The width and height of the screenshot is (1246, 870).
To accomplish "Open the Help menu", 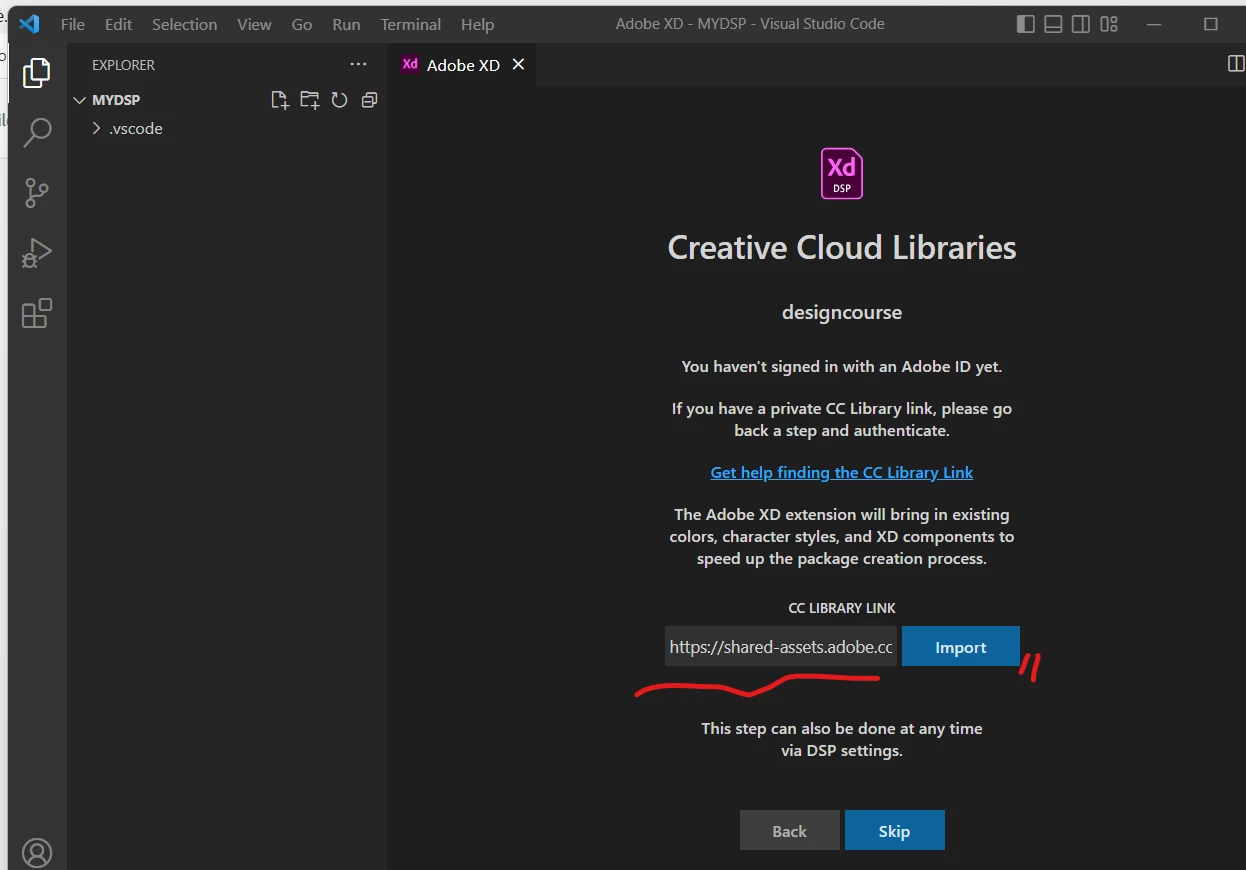I will click(478, 24).
